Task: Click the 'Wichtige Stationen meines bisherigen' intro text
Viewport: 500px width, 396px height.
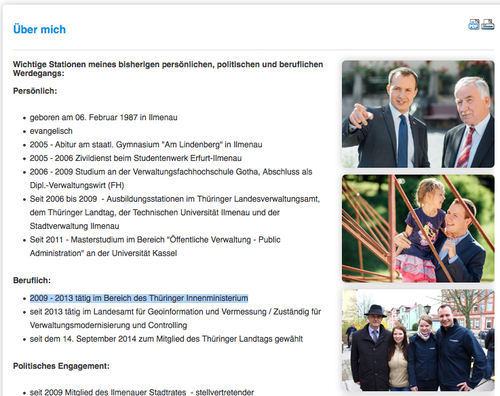Action: click(168, 69)
